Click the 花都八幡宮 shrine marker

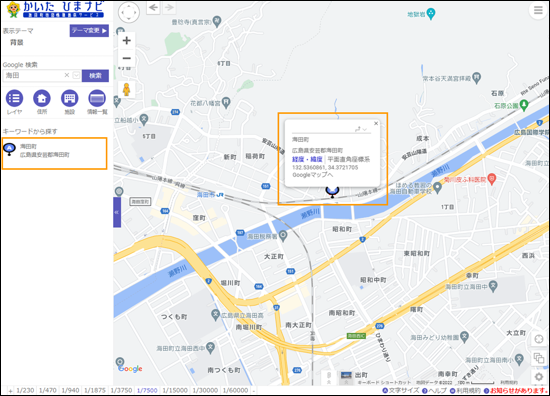pos(227,102)
